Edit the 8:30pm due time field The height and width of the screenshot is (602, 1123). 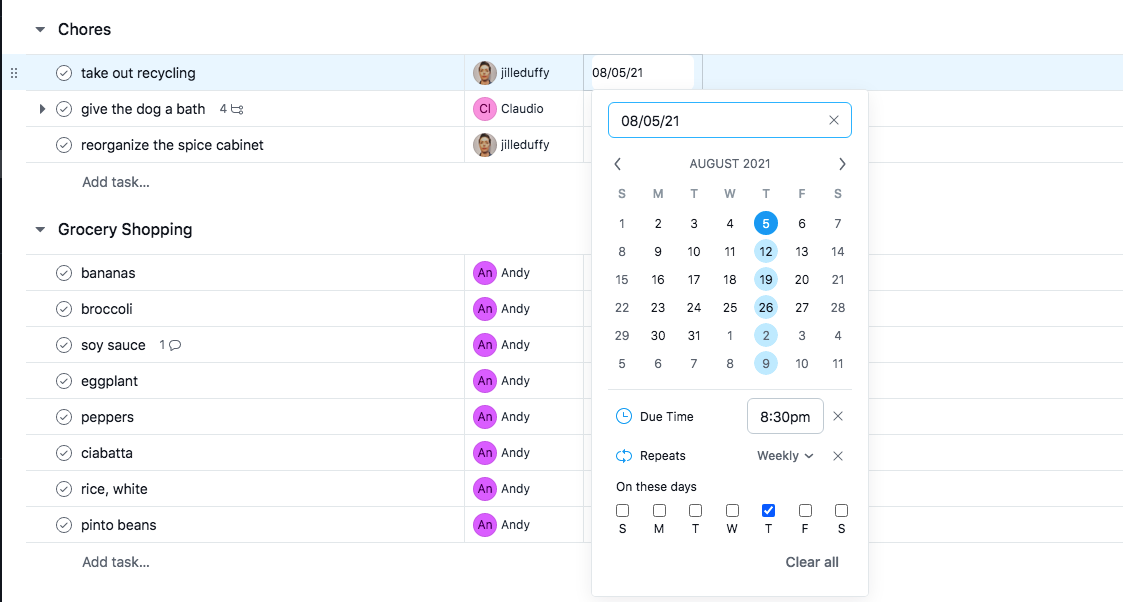(x=785, y=416)
